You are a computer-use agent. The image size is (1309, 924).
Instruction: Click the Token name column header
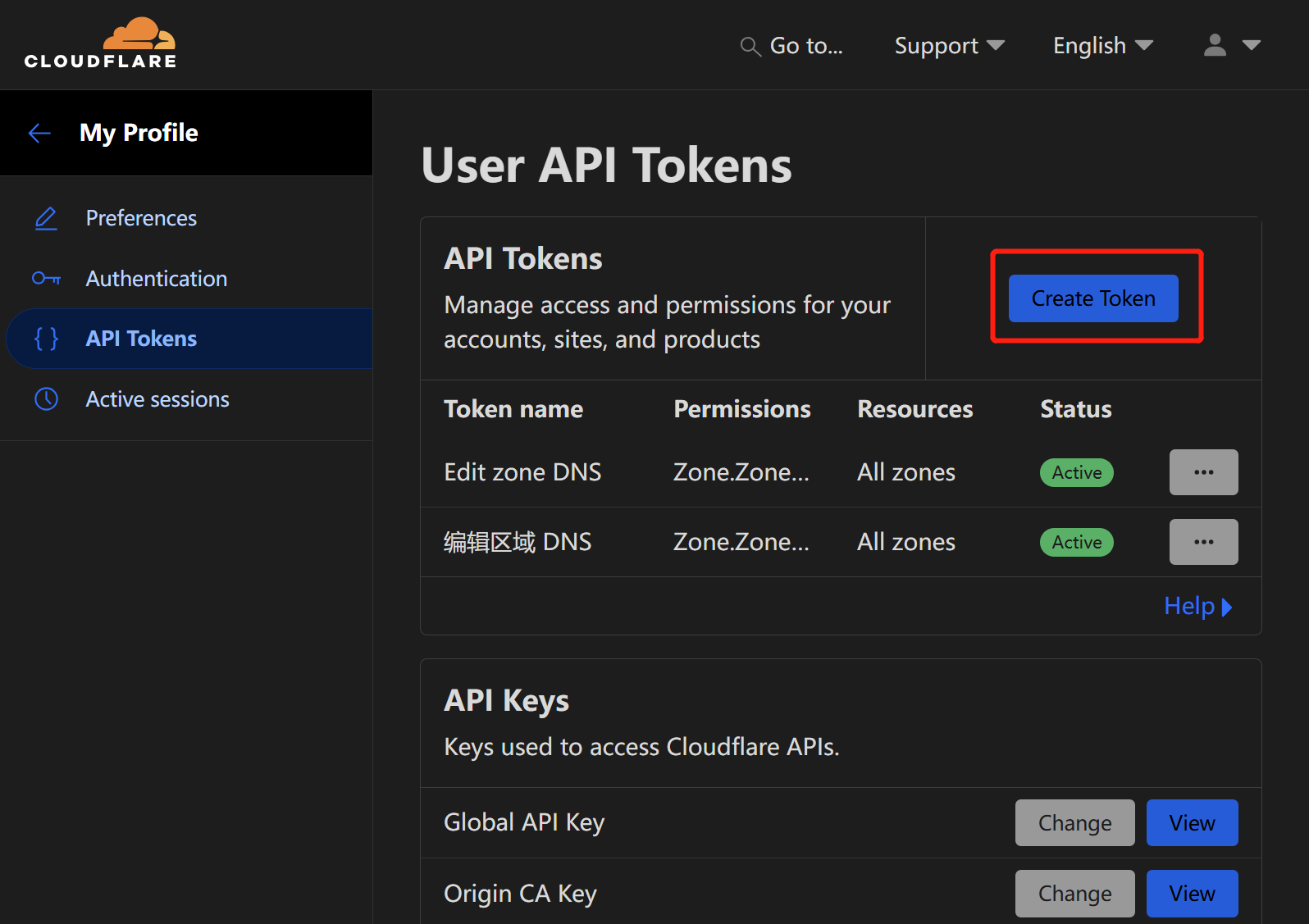tap(513, 409)
